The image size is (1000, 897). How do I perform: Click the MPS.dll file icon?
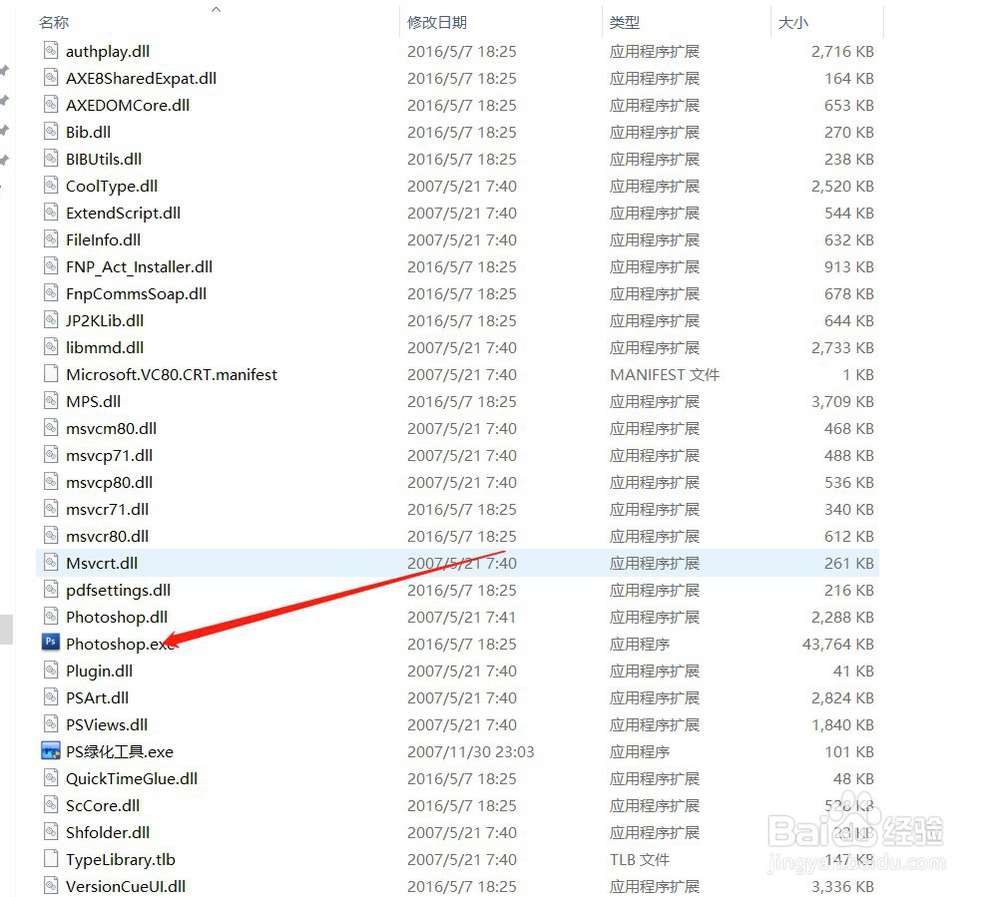(x=51, y=400)
